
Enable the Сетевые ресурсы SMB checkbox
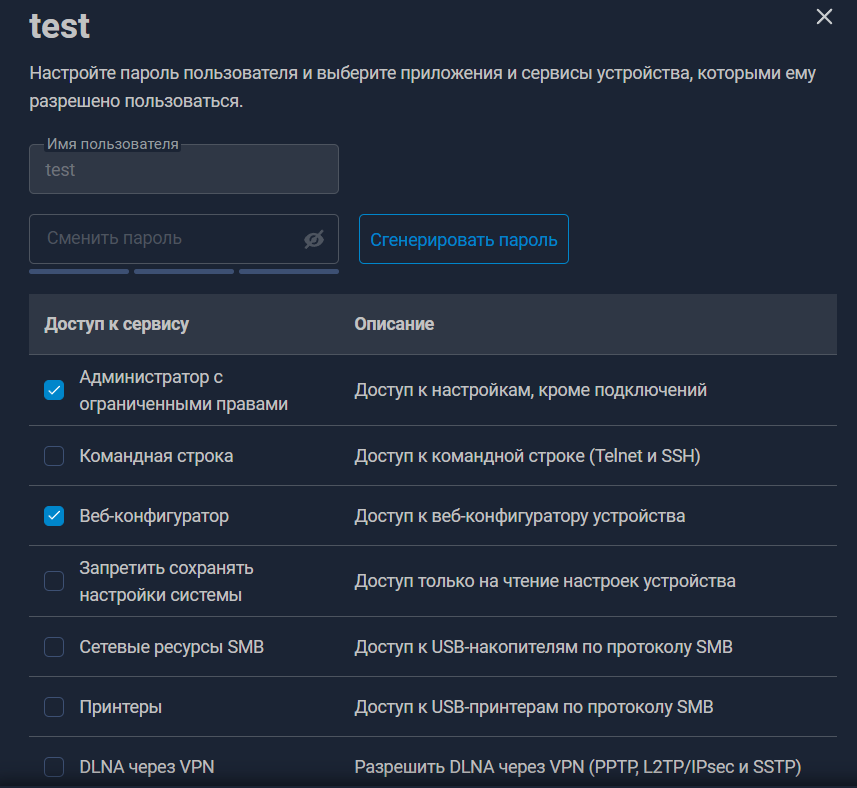click(x=54, y=647)
